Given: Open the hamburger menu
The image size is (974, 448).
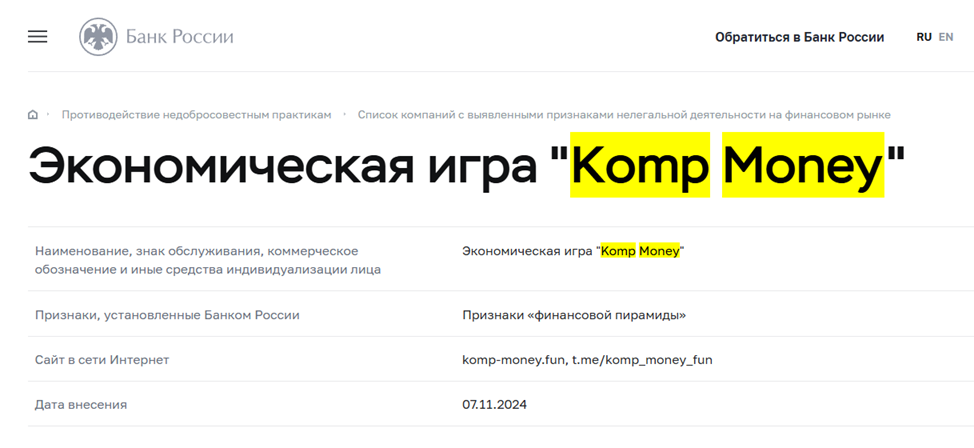Looking at the screenshot, I should pos(37,37).
